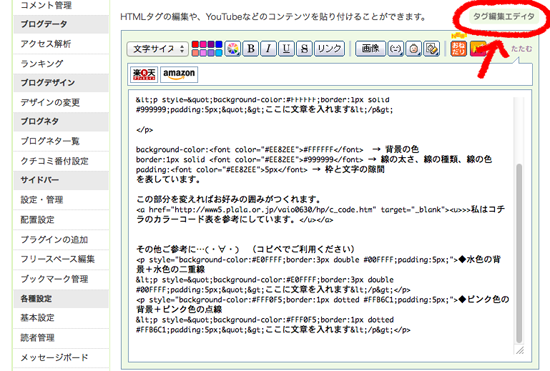550x371 pixels.
Task: Toggle underline formatting
Action: tap(286, 49)
